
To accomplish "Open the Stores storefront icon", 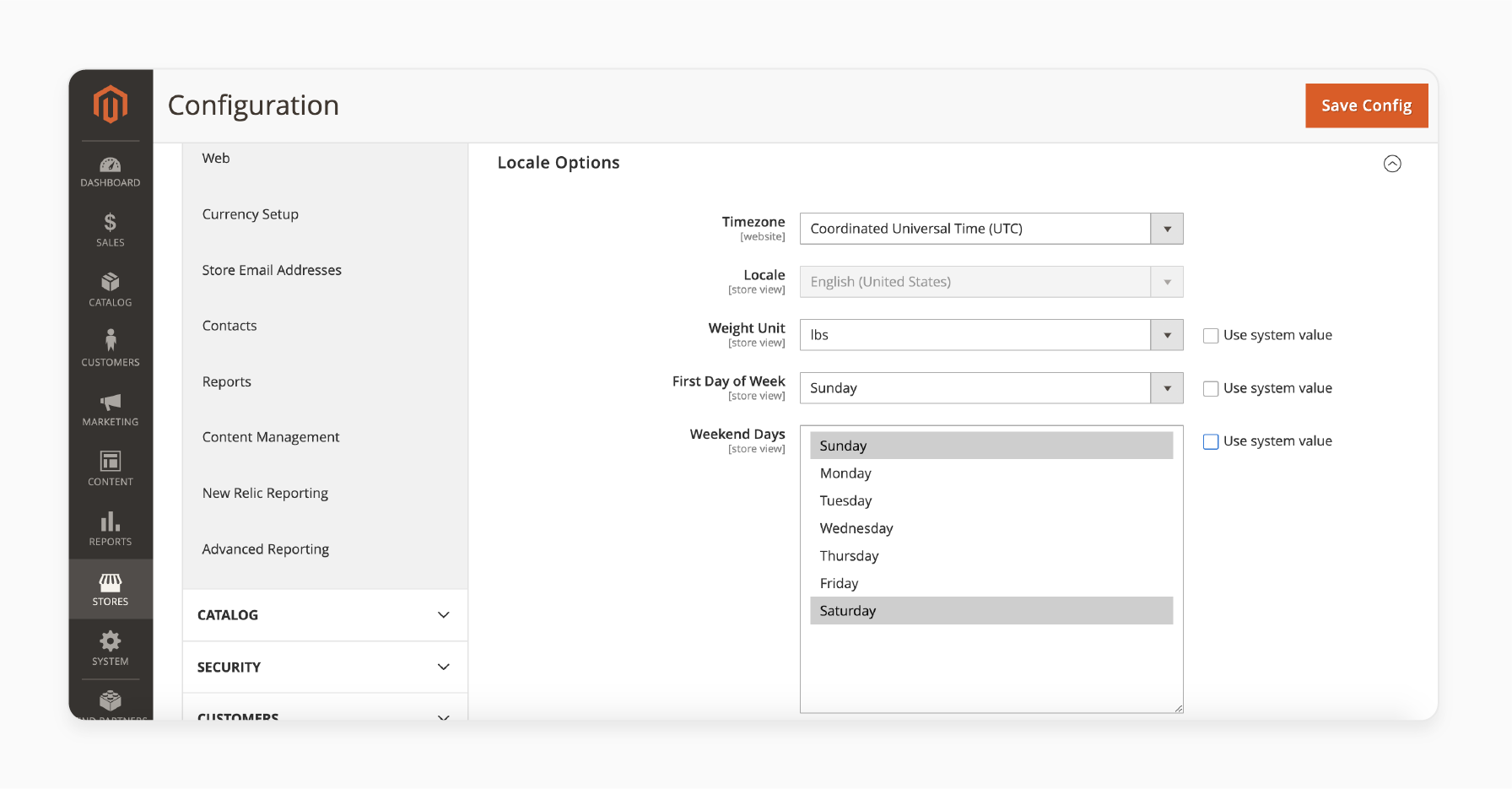I will [x=111, y=581].
